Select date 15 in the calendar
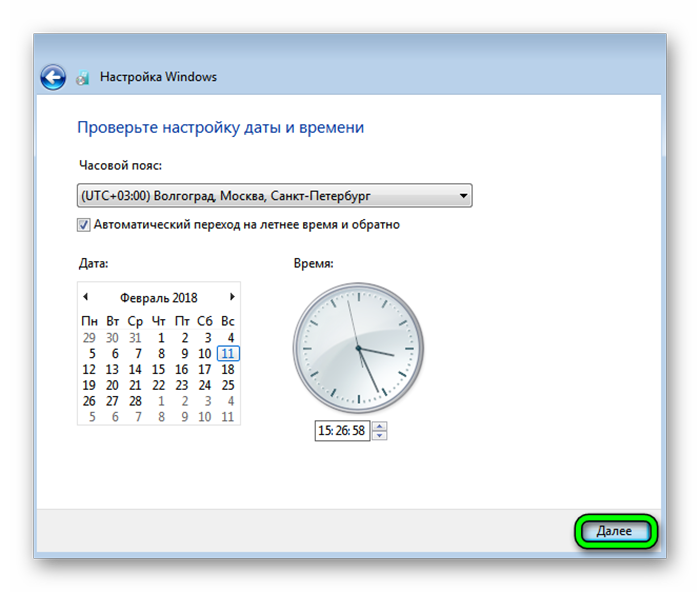This screenshot has width=700, height=592. tap(158, 370)
